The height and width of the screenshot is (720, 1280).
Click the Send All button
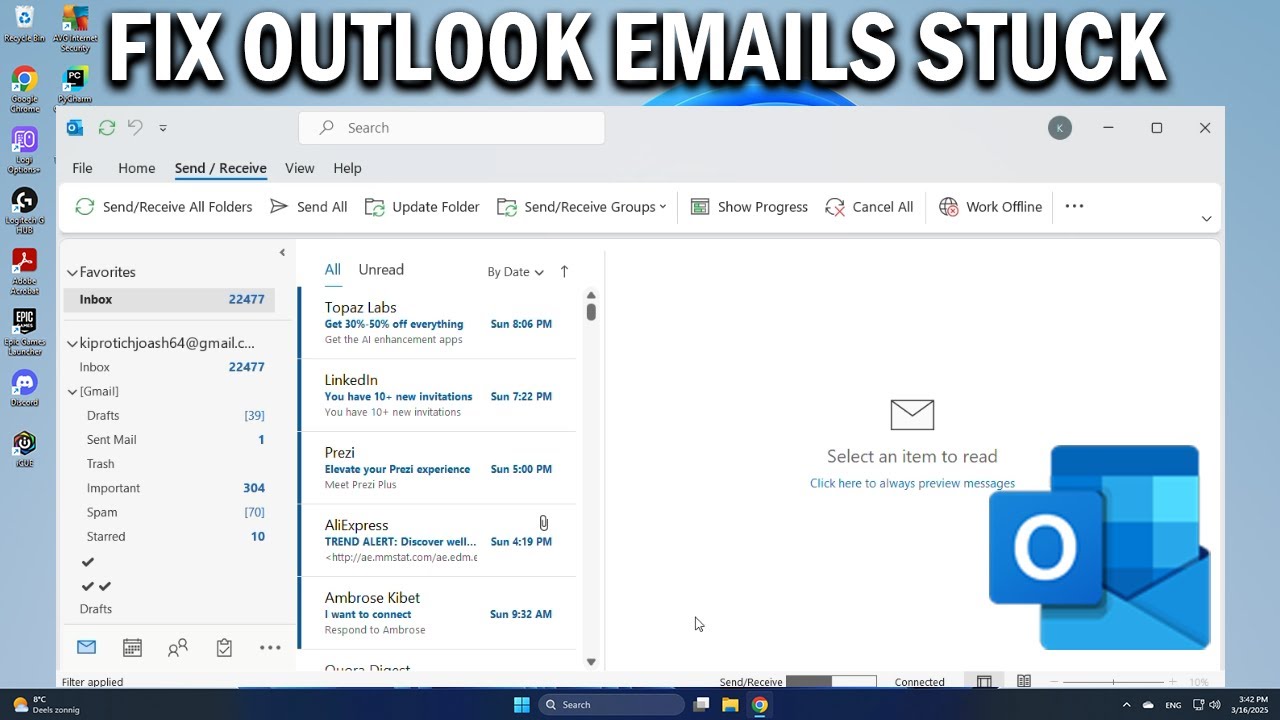point(309,207)
